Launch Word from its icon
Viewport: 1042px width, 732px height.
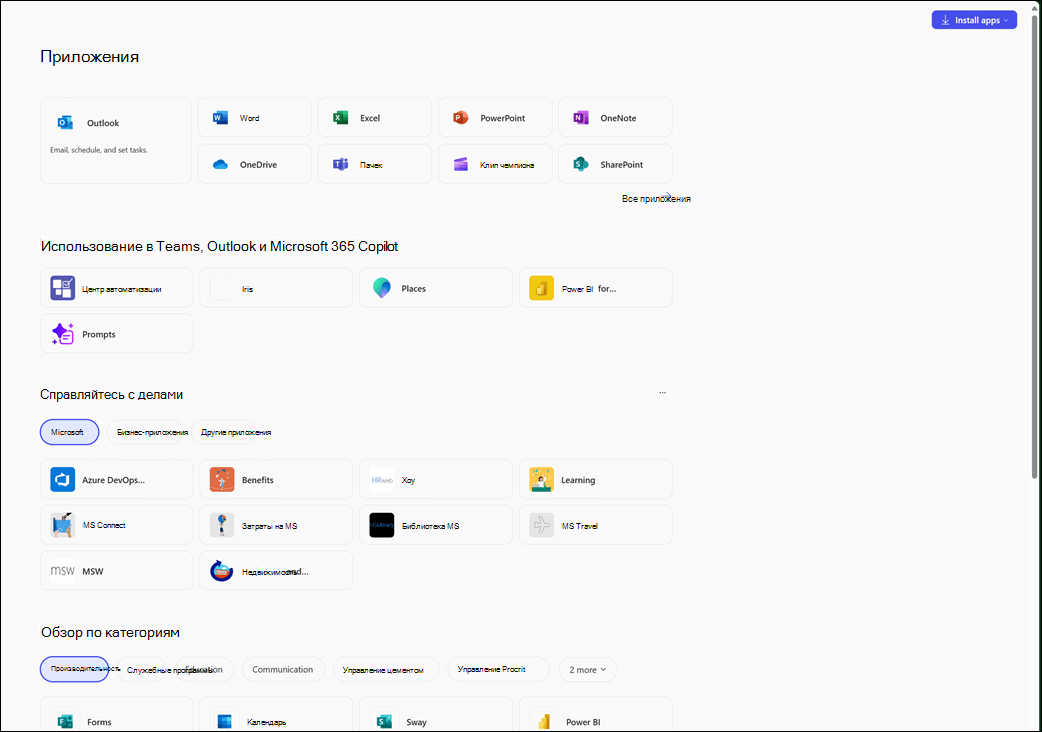[x=220, y=118]
